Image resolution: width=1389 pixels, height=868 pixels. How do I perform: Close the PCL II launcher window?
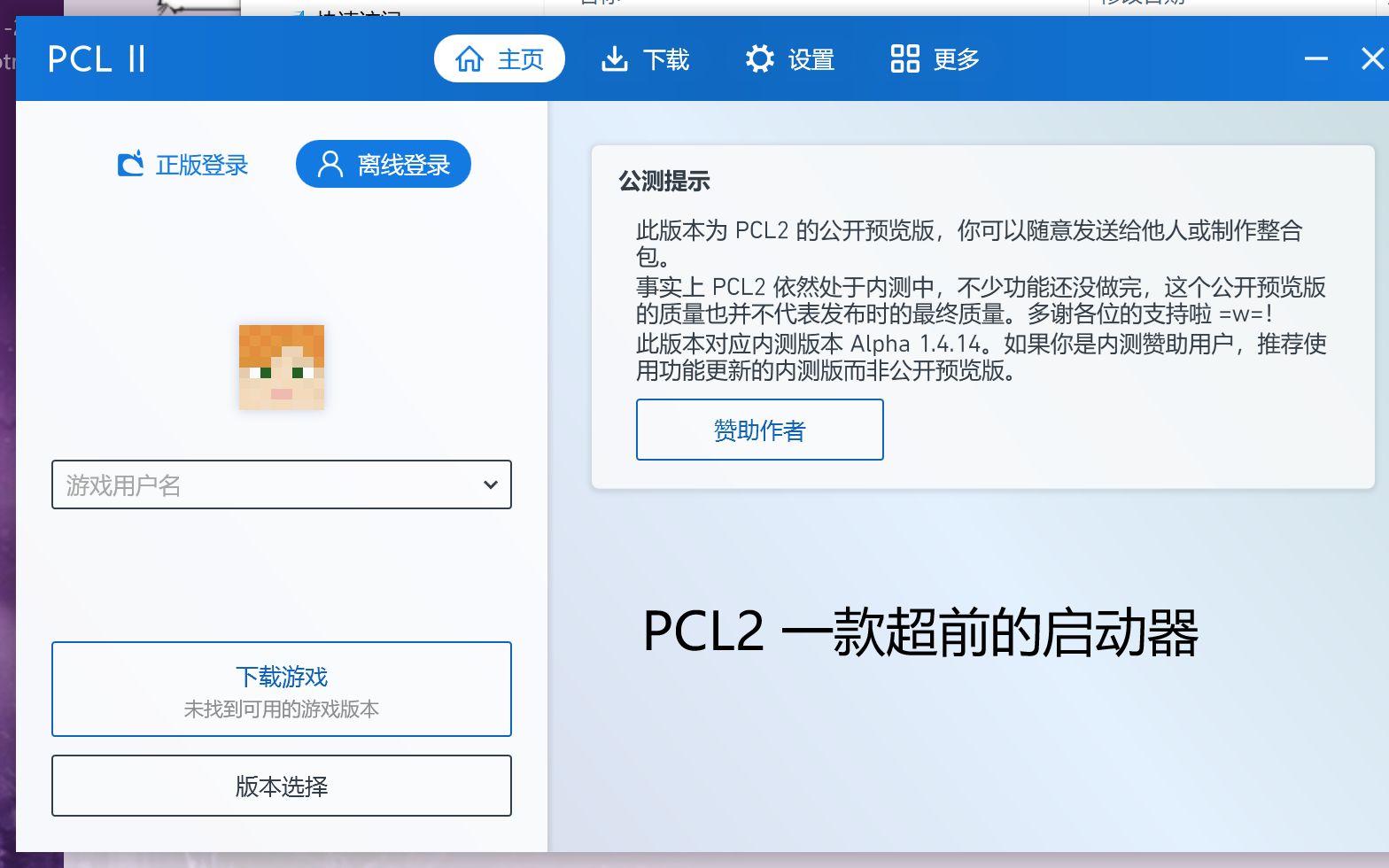1372,58
